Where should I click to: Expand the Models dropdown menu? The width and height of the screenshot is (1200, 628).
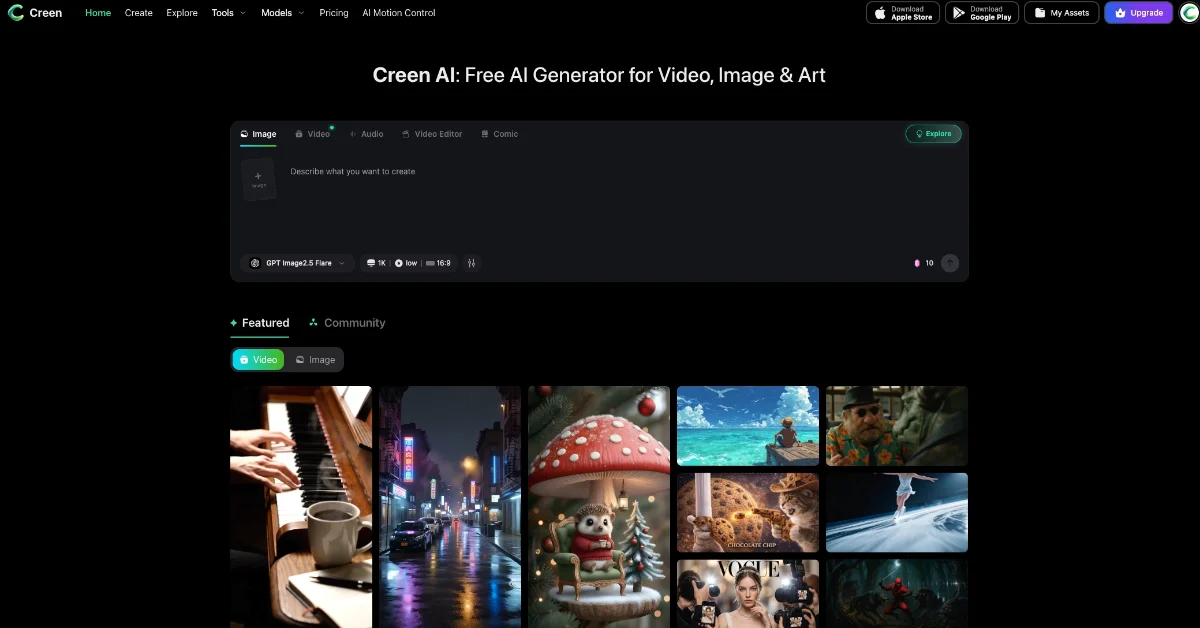tap(282, 13)
